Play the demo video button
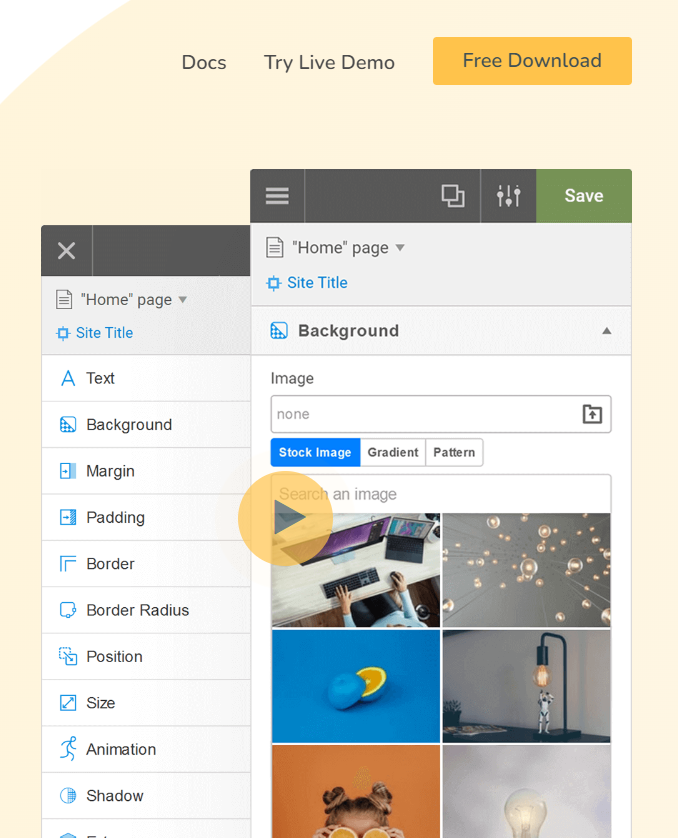The image size is (678, 838). [286, 518]
